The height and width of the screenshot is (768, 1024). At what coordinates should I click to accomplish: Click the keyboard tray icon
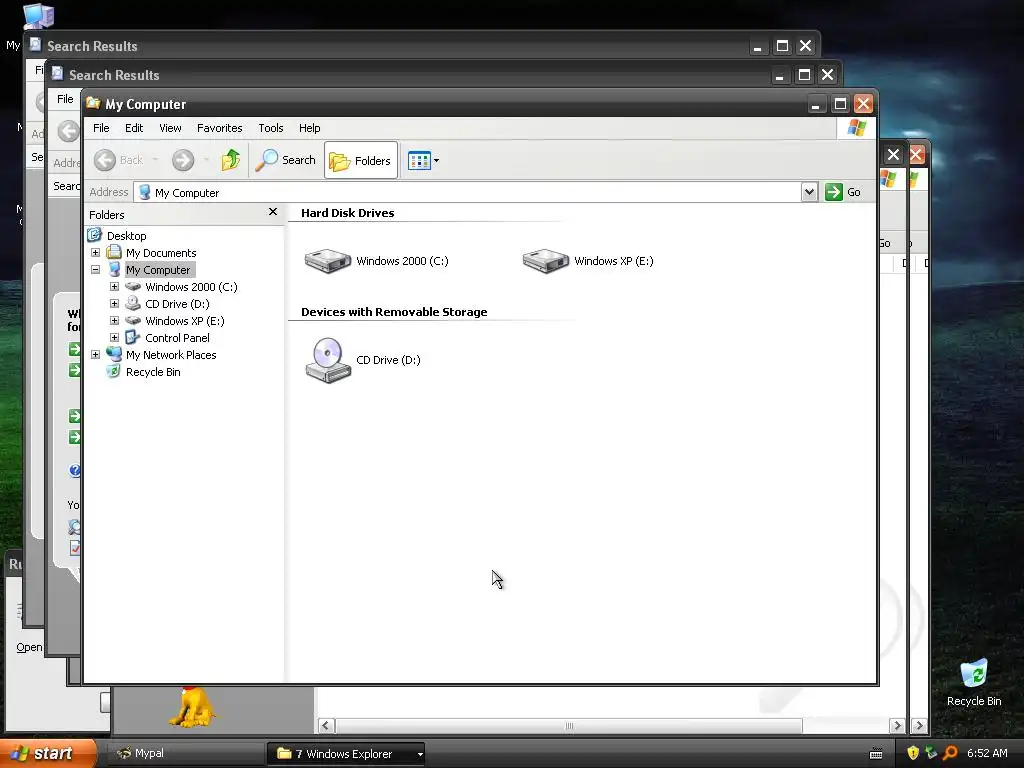click(876, 754)
